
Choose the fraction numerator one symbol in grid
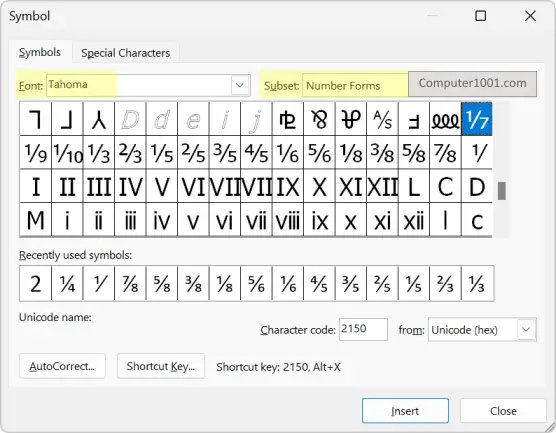[477, 152]
